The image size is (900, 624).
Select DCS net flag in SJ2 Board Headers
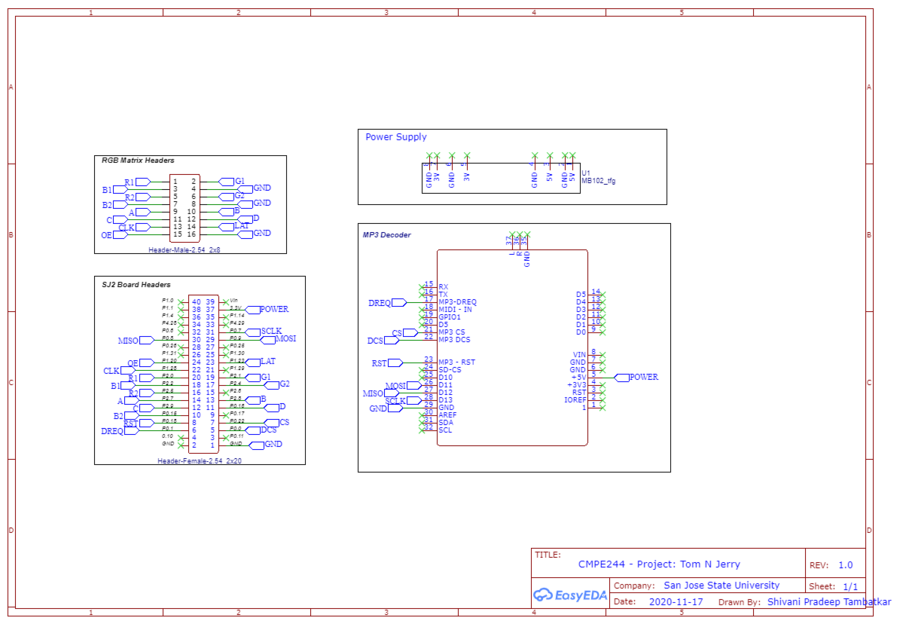click(262, 430)
